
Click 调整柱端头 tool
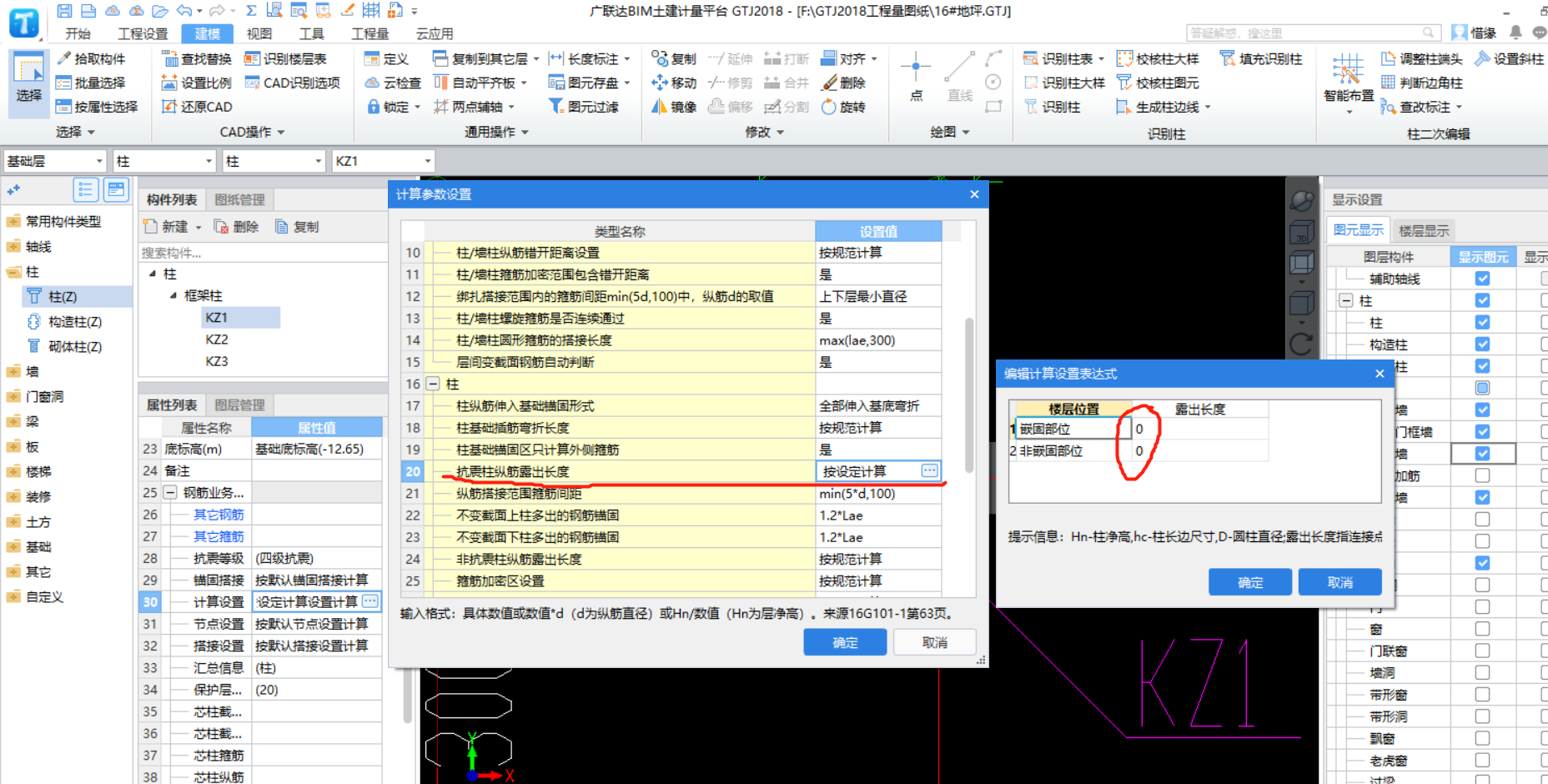coord(1422,59)
